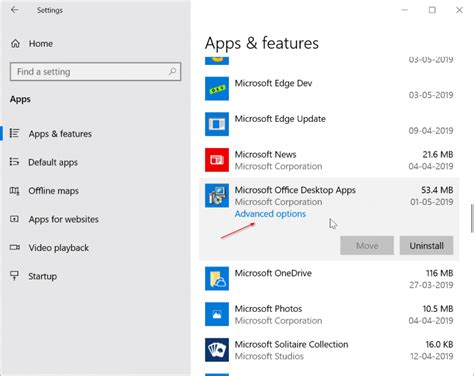Image resolution: width=474 pixels, height=376 pixels.
Task: Click the greyed Move button
Action: coord(367,246)
